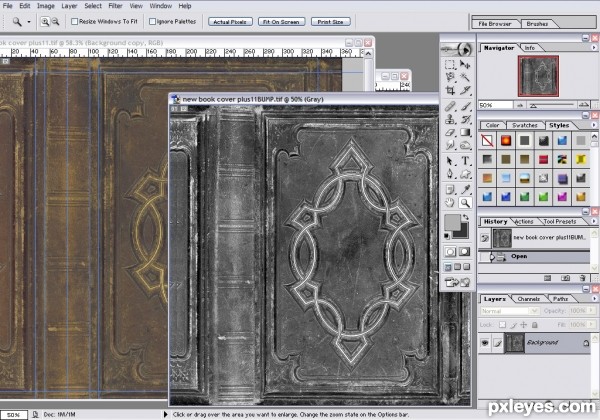Select the Slice tool
This screenshot has height=420, width=600.
coord(465,91)
